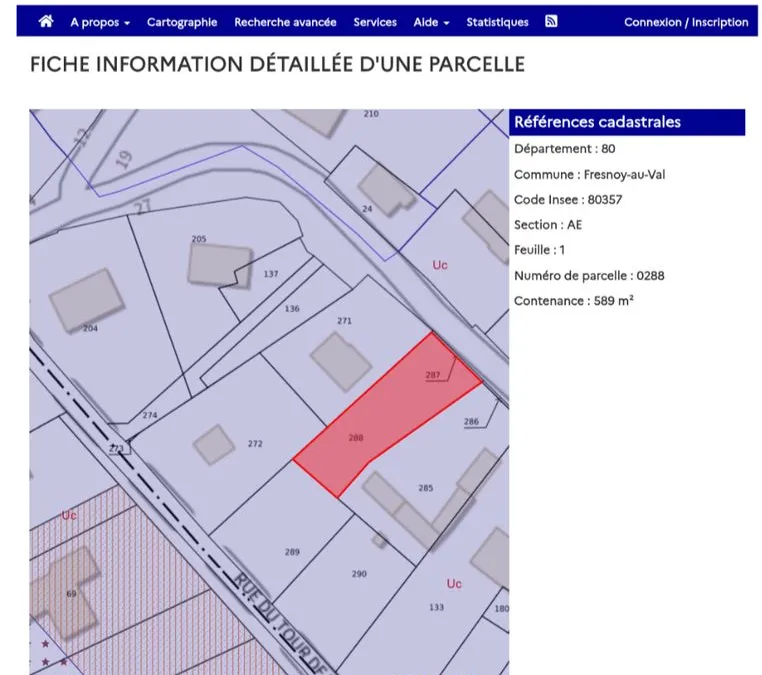Click parcel 210 label on map
The image size is (762, 675).
(x=371, y=114)
